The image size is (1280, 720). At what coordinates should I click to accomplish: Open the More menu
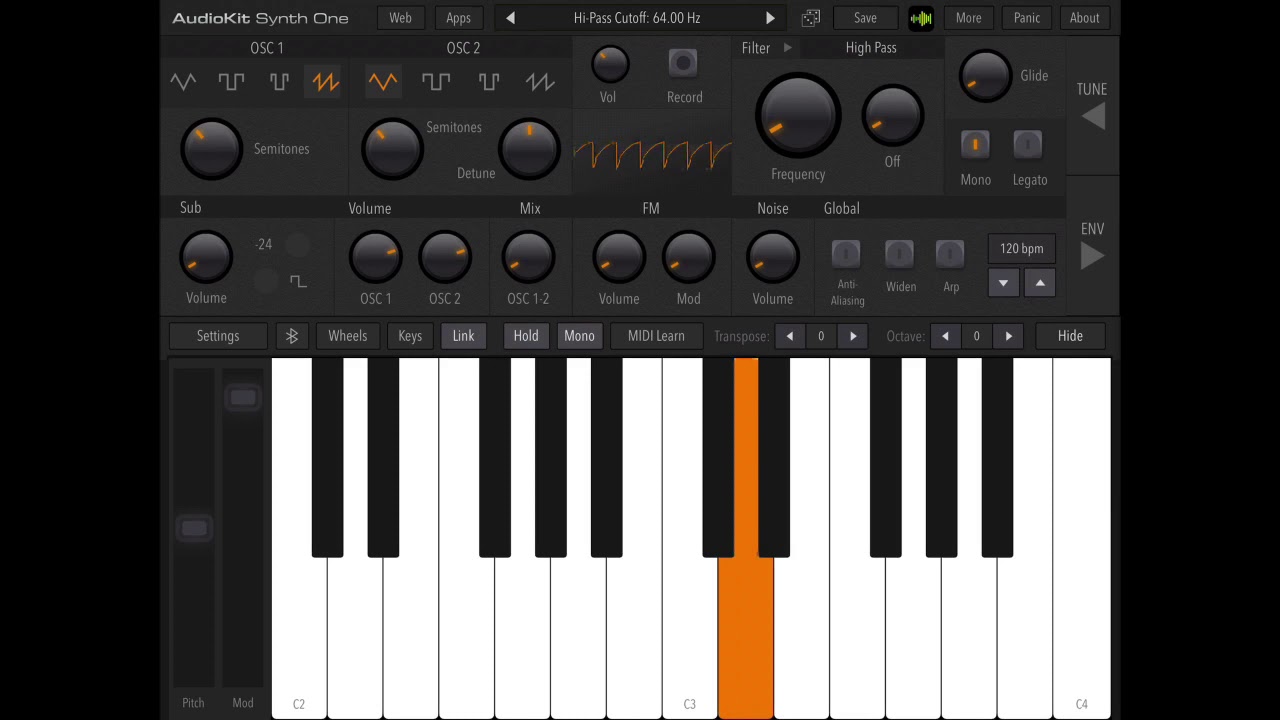[x=968, y=18]
